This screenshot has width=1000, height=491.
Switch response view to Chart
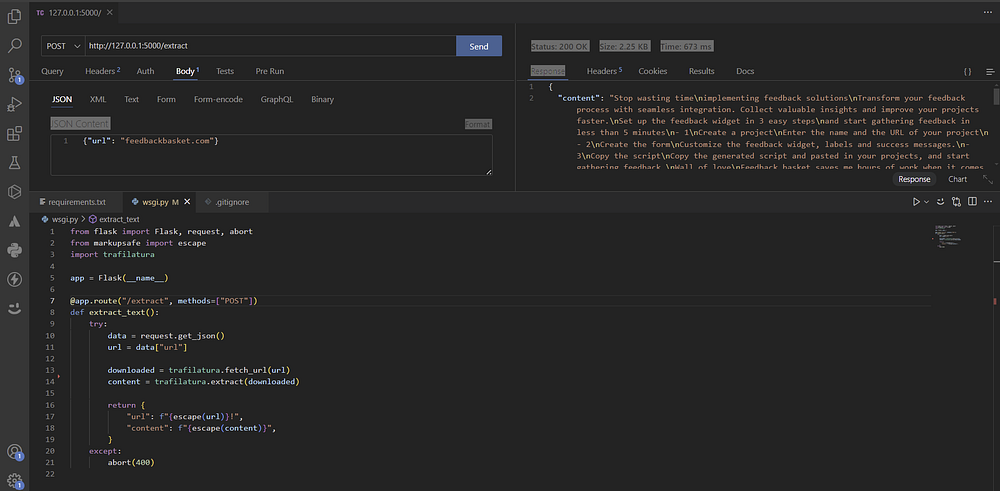point(957,179)
